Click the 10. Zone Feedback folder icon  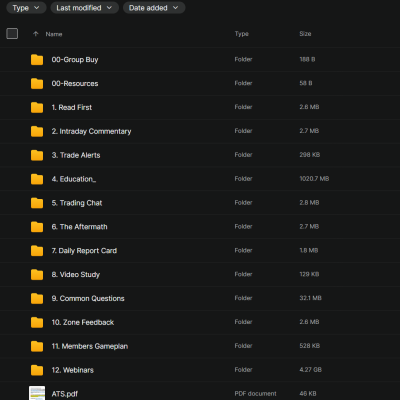pos(37,322)
